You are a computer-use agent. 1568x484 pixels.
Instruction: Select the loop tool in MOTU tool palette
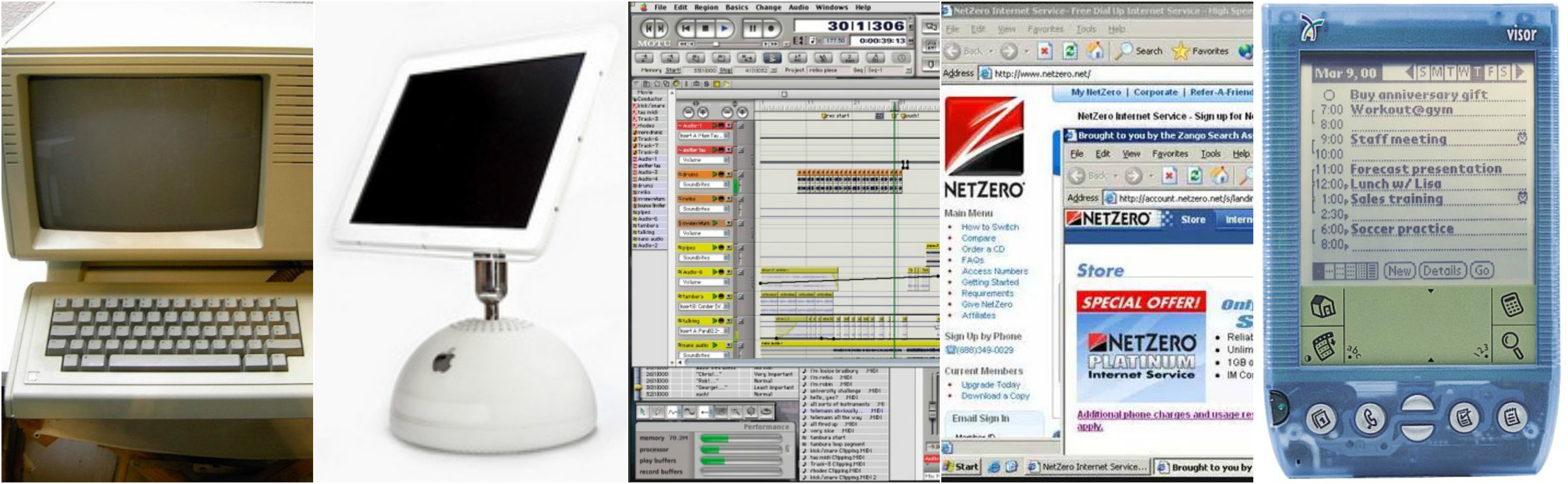click(766, 412)
